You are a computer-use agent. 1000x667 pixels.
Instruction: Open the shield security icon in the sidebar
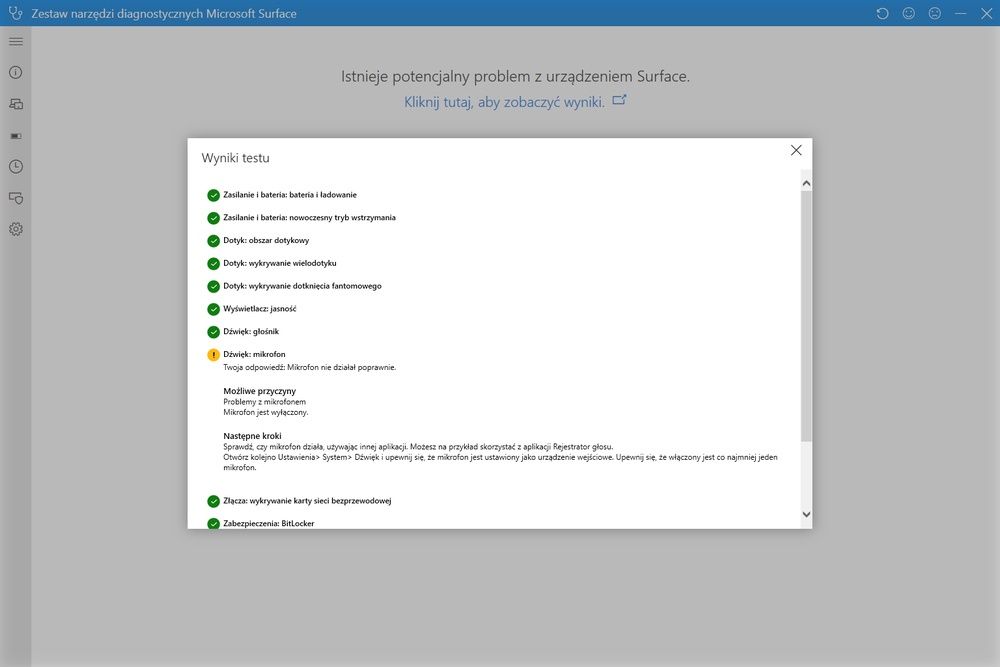(x=16, y=198)
